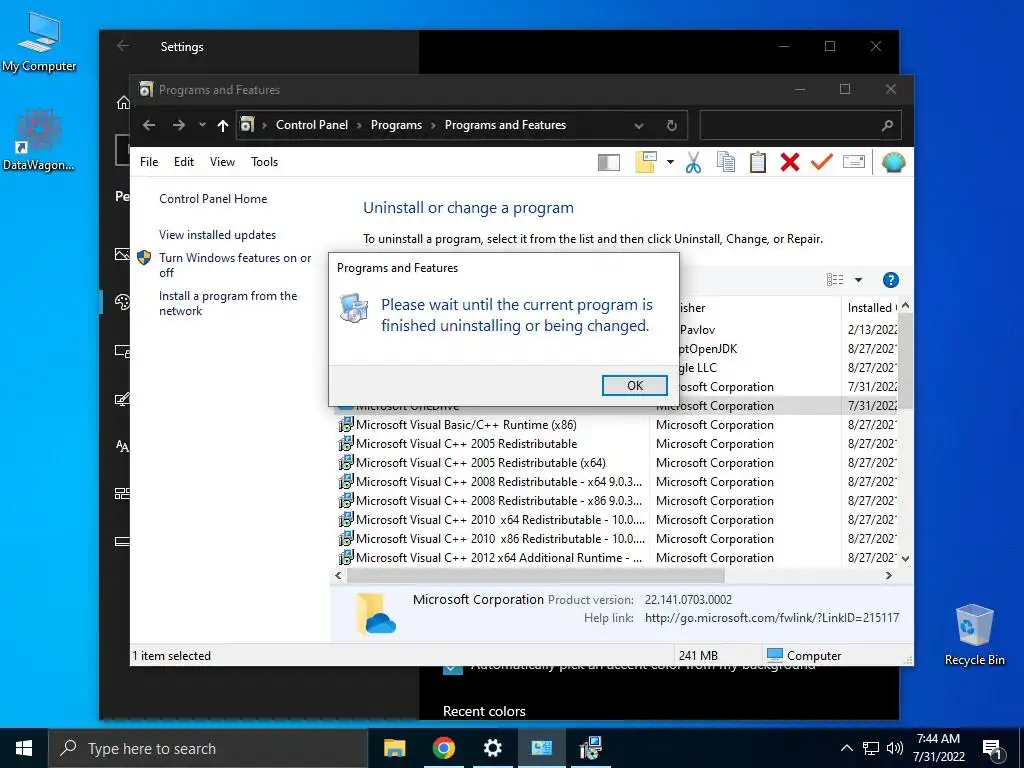Viewport: 1024px width, 768px height.
Task: Open the Edit menu
Action: pos(184,161)
